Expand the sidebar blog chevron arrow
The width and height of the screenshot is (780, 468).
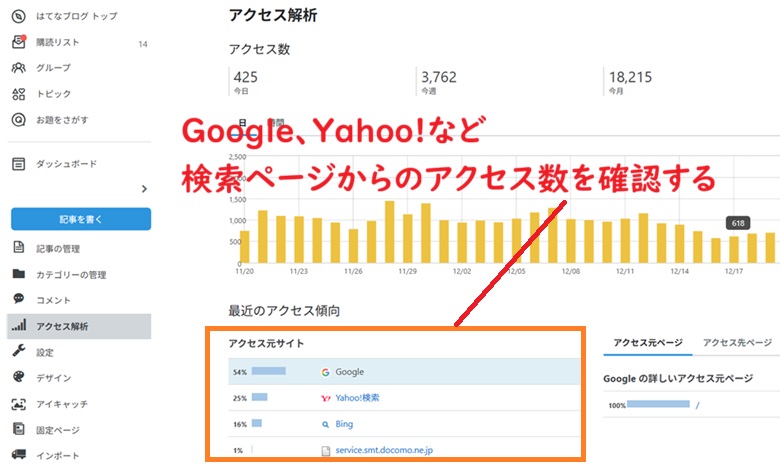click(x=144, y=189)
